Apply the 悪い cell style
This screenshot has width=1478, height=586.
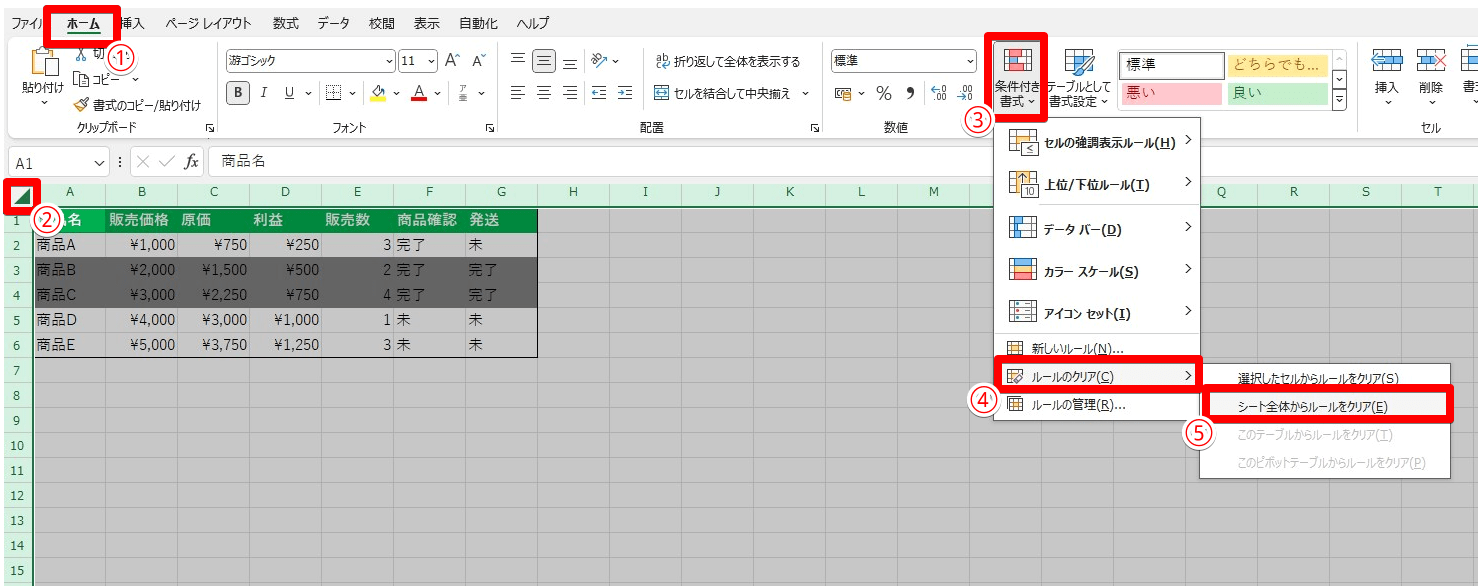point(1170,94)
